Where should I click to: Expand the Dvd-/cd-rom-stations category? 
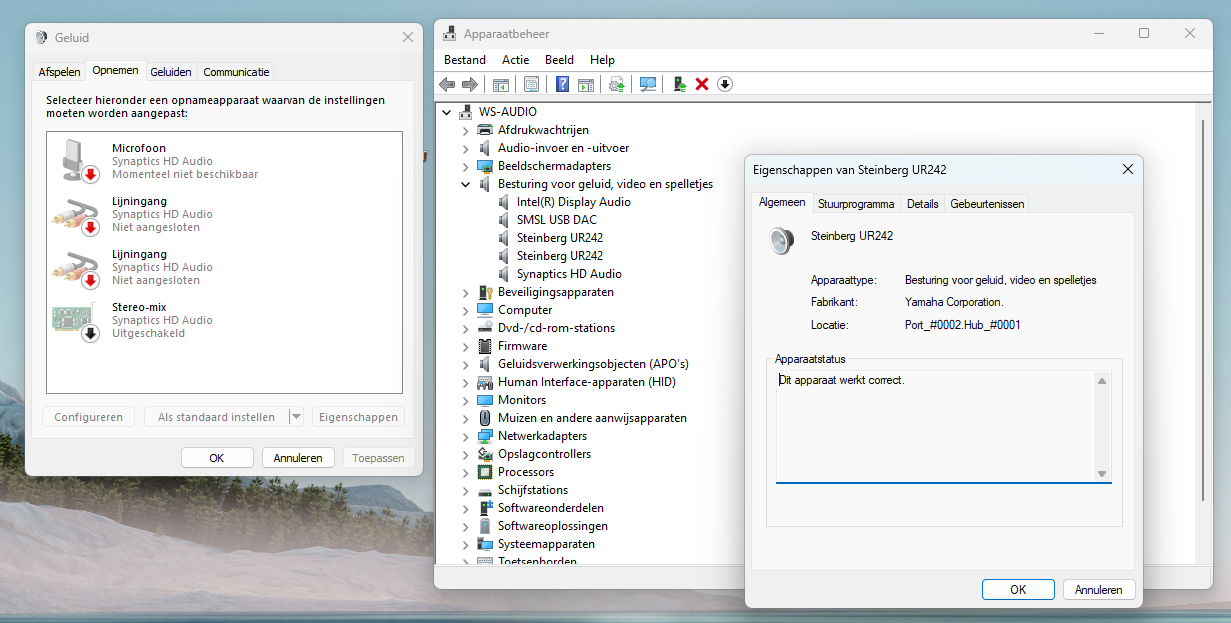466,328
